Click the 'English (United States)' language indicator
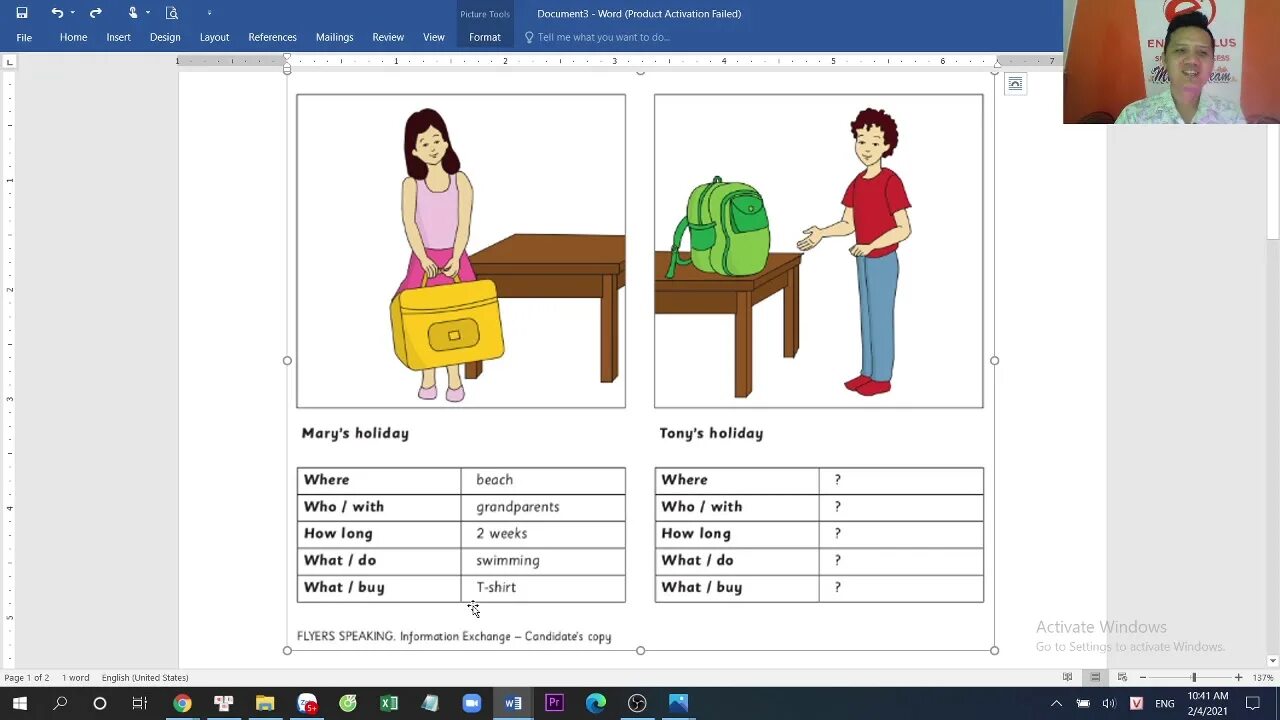The image size is (1280, 720). [x=145, y=678]
